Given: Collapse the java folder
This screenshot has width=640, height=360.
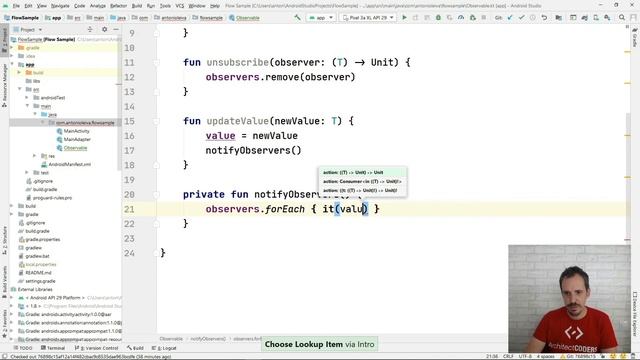Looking at the screenshot, I should tap(35, 114).
